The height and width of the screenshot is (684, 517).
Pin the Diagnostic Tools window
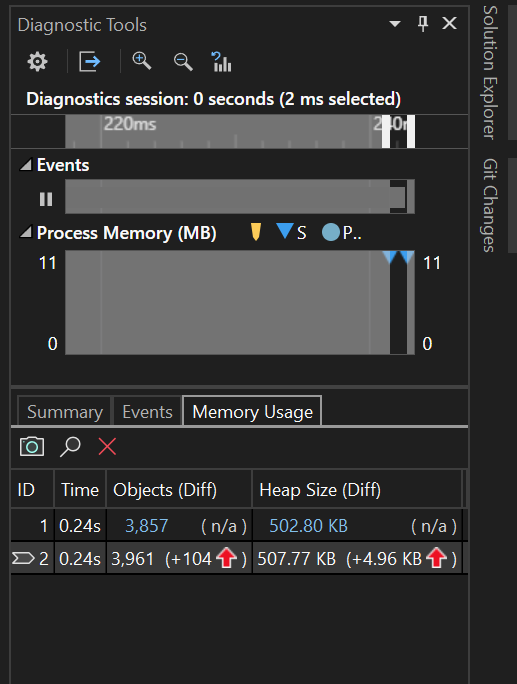tap(423, 24)
